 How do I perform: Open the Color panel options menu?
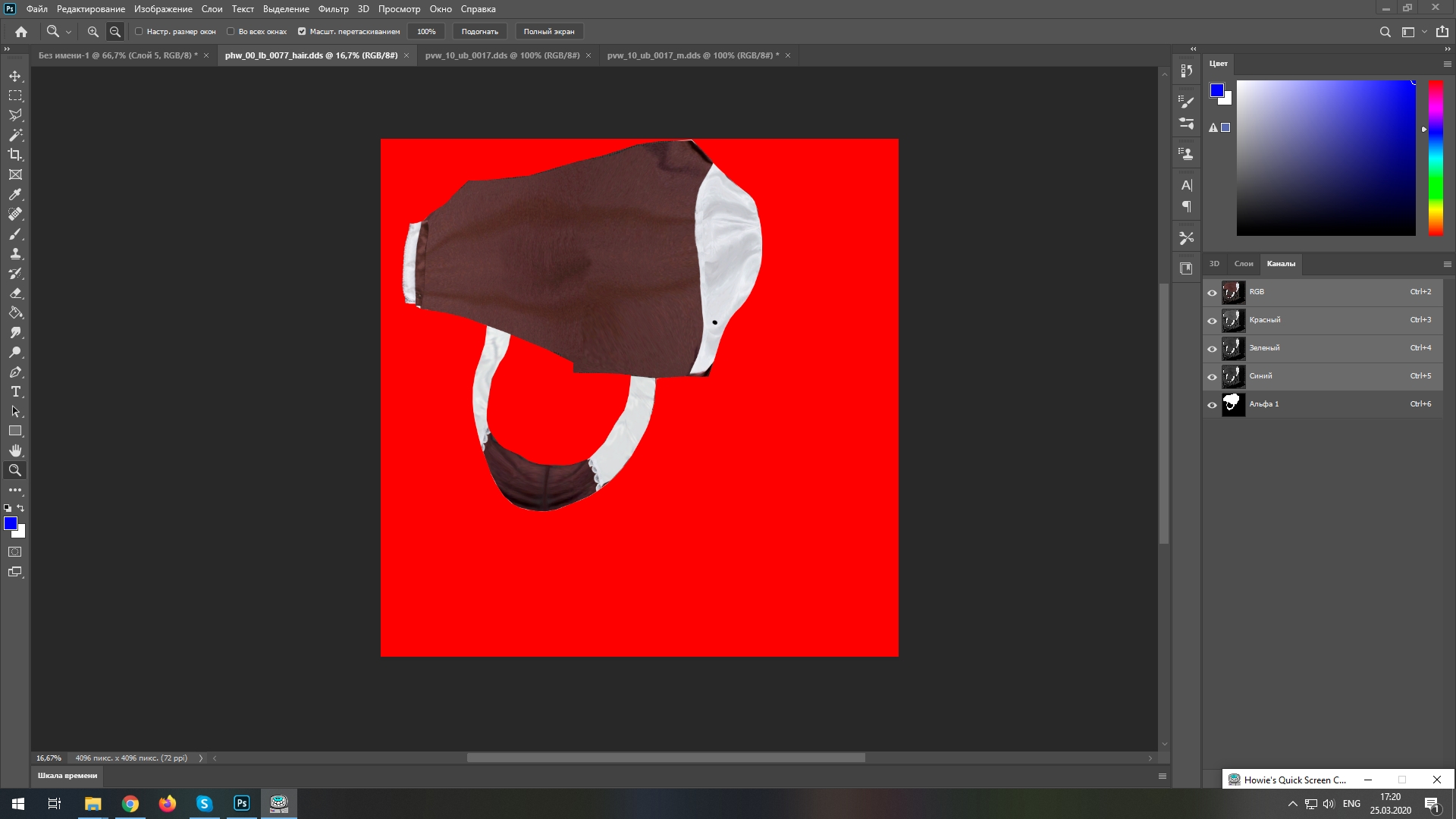1447,64
